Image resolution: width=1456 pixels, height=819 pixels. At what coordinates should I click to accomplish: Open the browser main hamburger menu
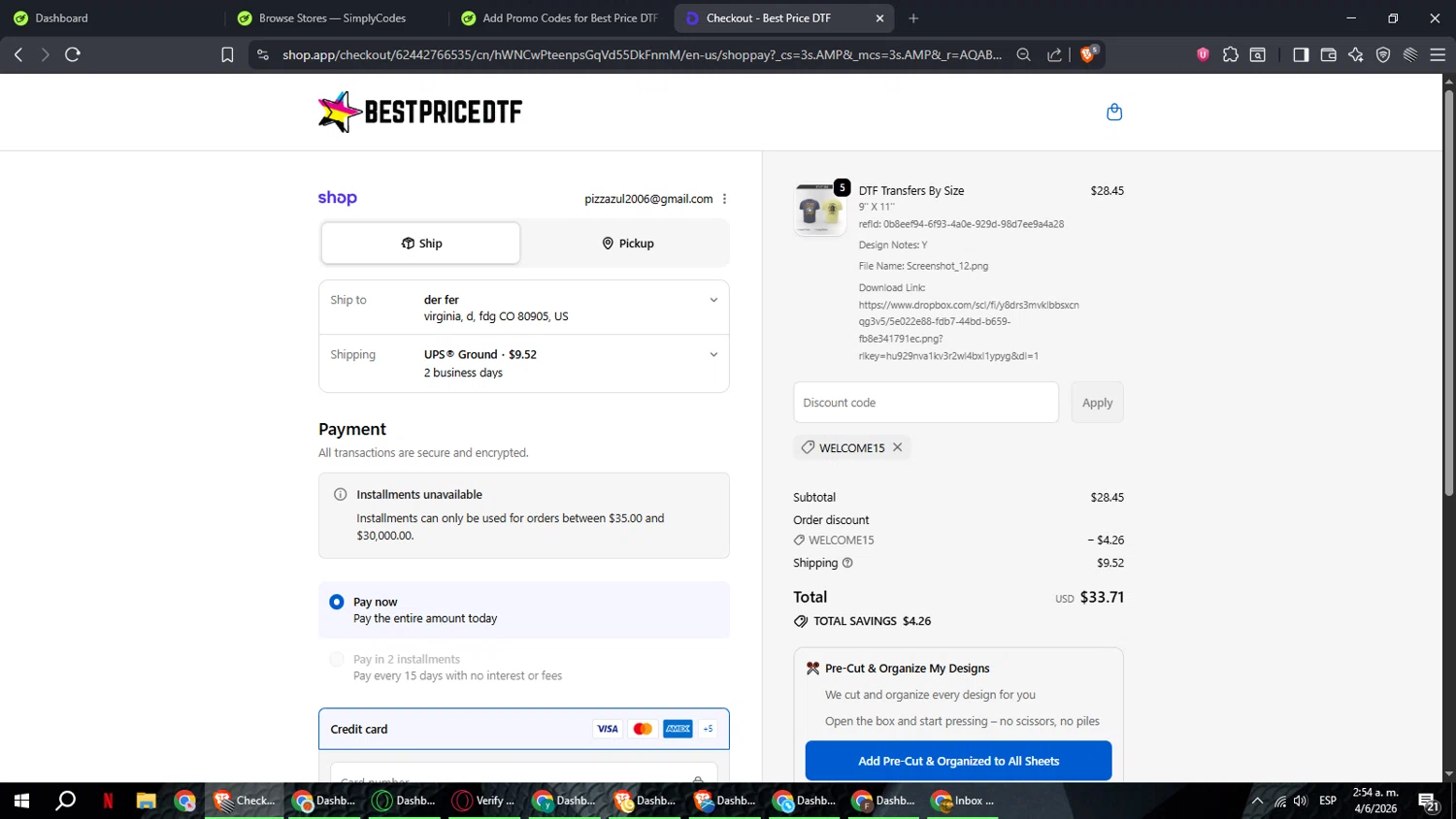[1438, 54]
